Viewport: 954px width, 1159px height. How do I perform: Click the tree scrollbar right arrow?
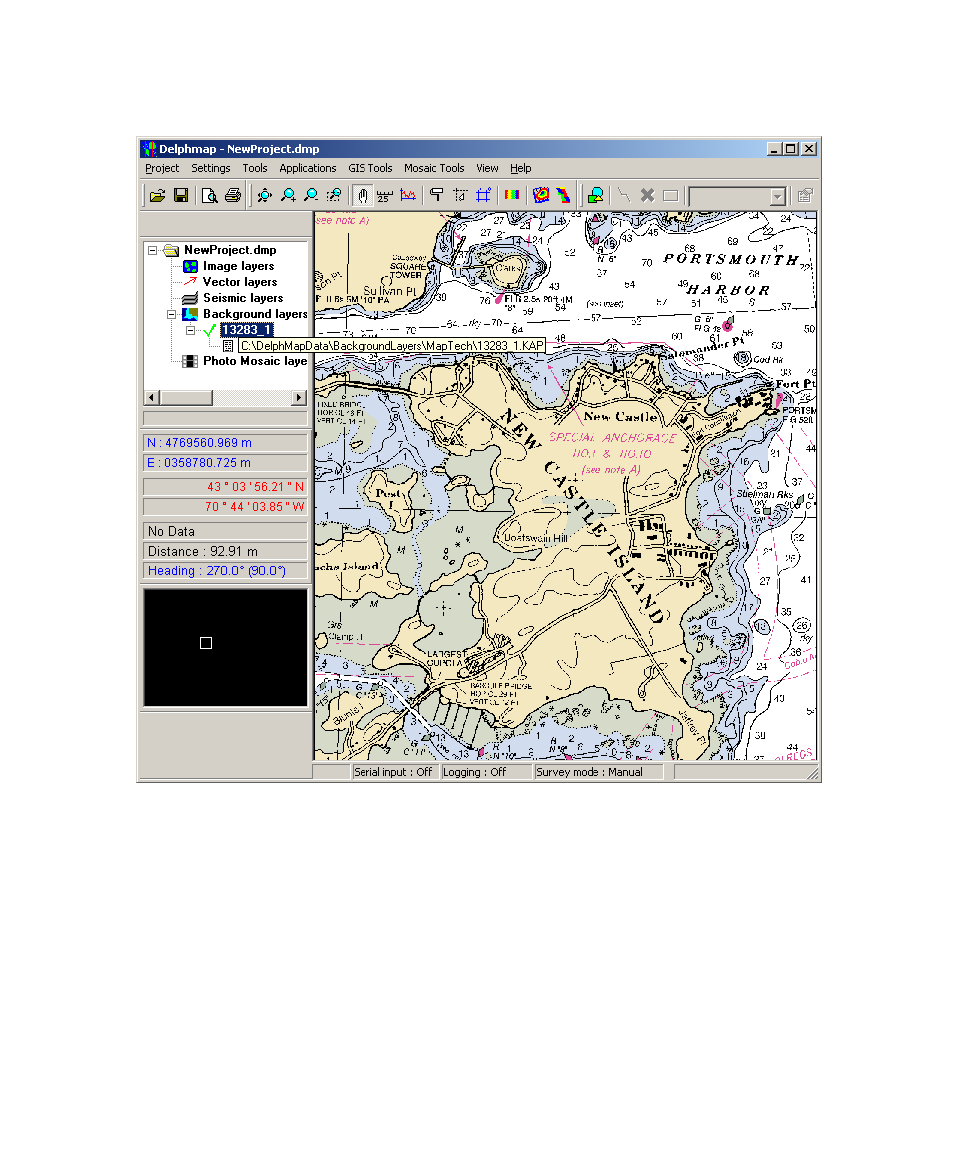(x=299, y=398)
